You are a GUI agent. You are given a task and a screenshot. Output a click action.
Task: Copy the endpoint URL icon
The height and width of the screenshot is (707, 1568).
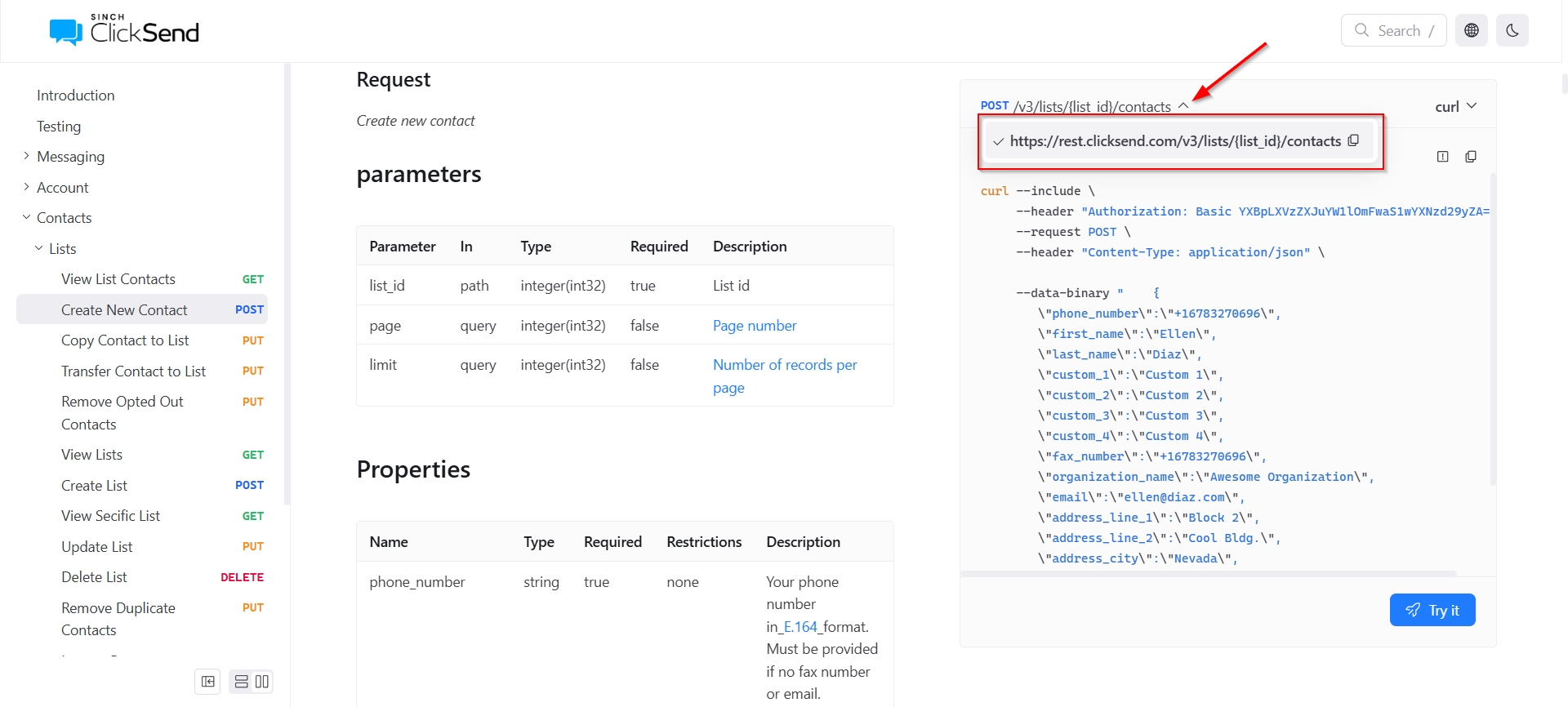1353,140
